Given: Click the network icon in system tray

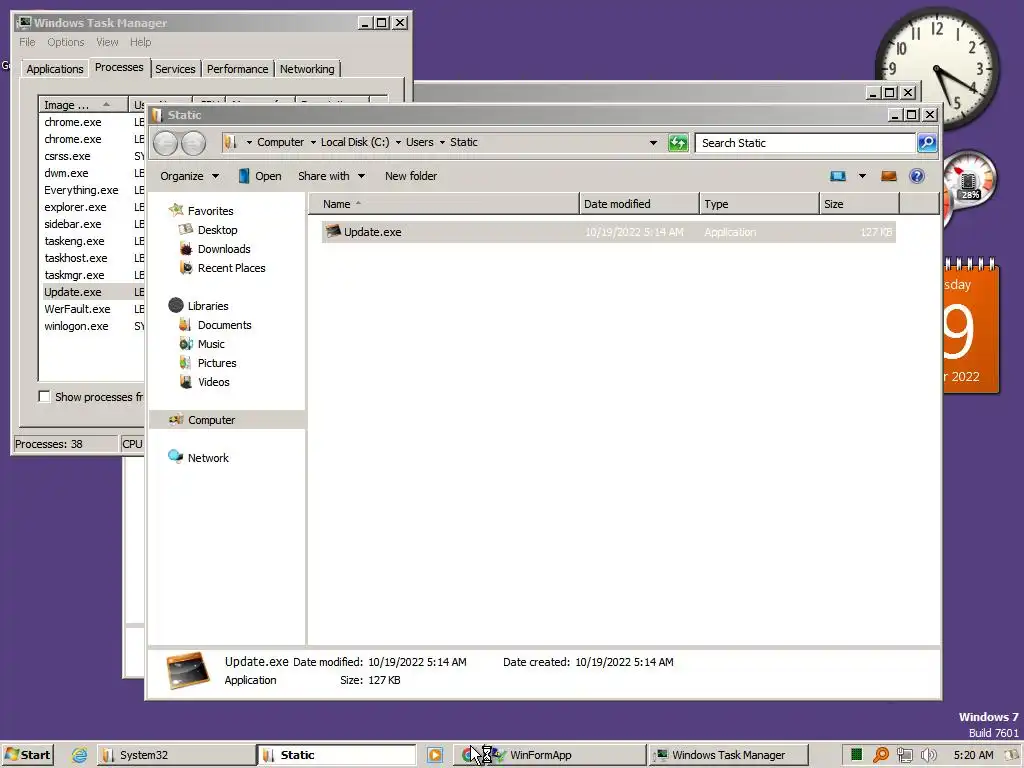Looking at the screenshot, I should (904, 755).
